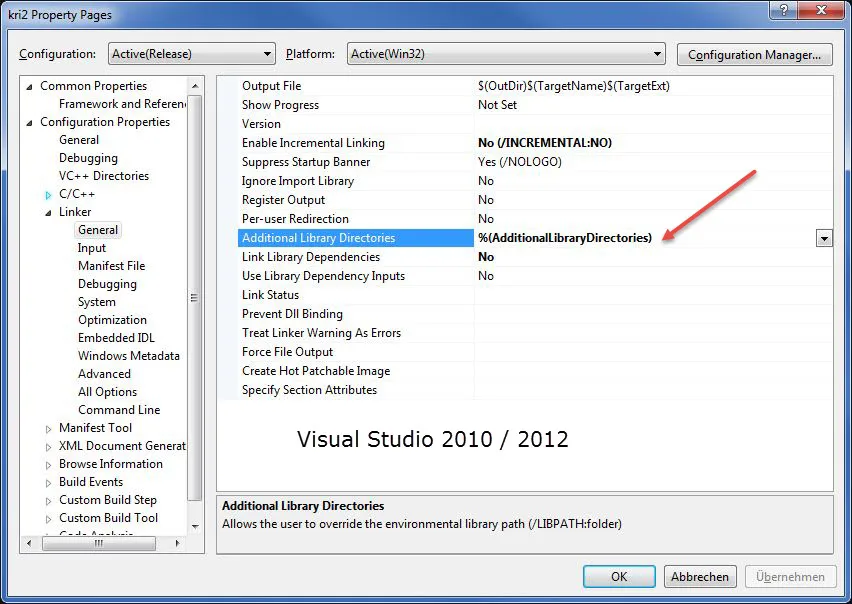
Task: Select General under Configuration Properties
Action: [x=79, y=140]
